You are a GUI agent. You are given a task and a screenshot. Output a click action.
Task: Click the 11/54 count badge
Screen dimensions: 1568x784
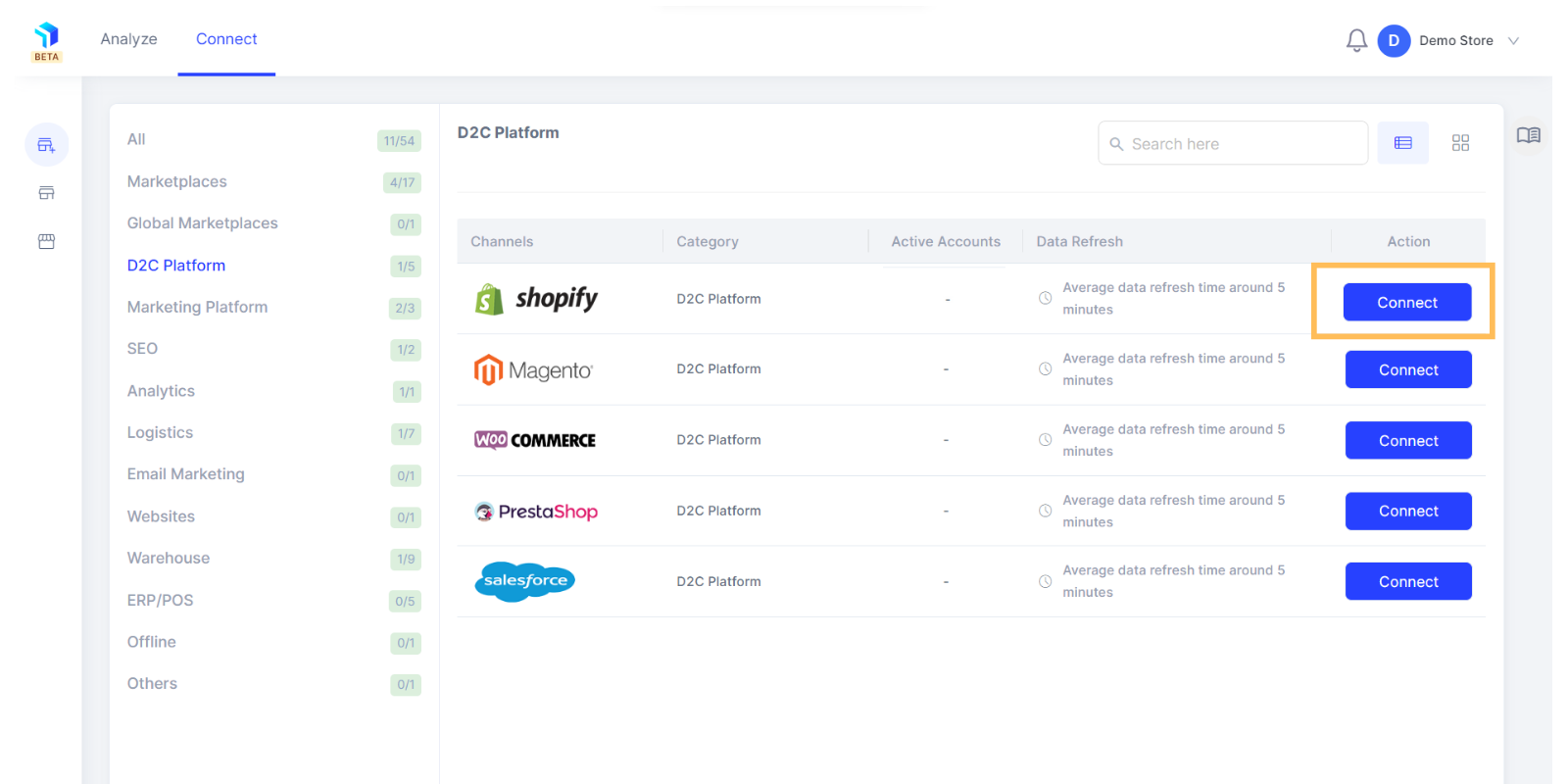(399, 141)
